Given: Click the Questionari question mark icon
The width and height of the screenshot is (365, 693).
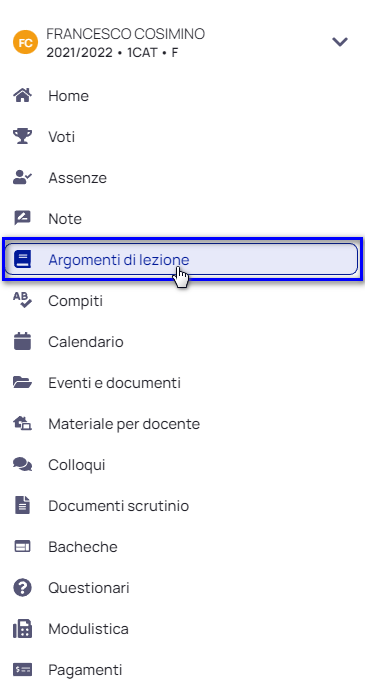Looking at the screenshot, I should [x=22, y=588].
